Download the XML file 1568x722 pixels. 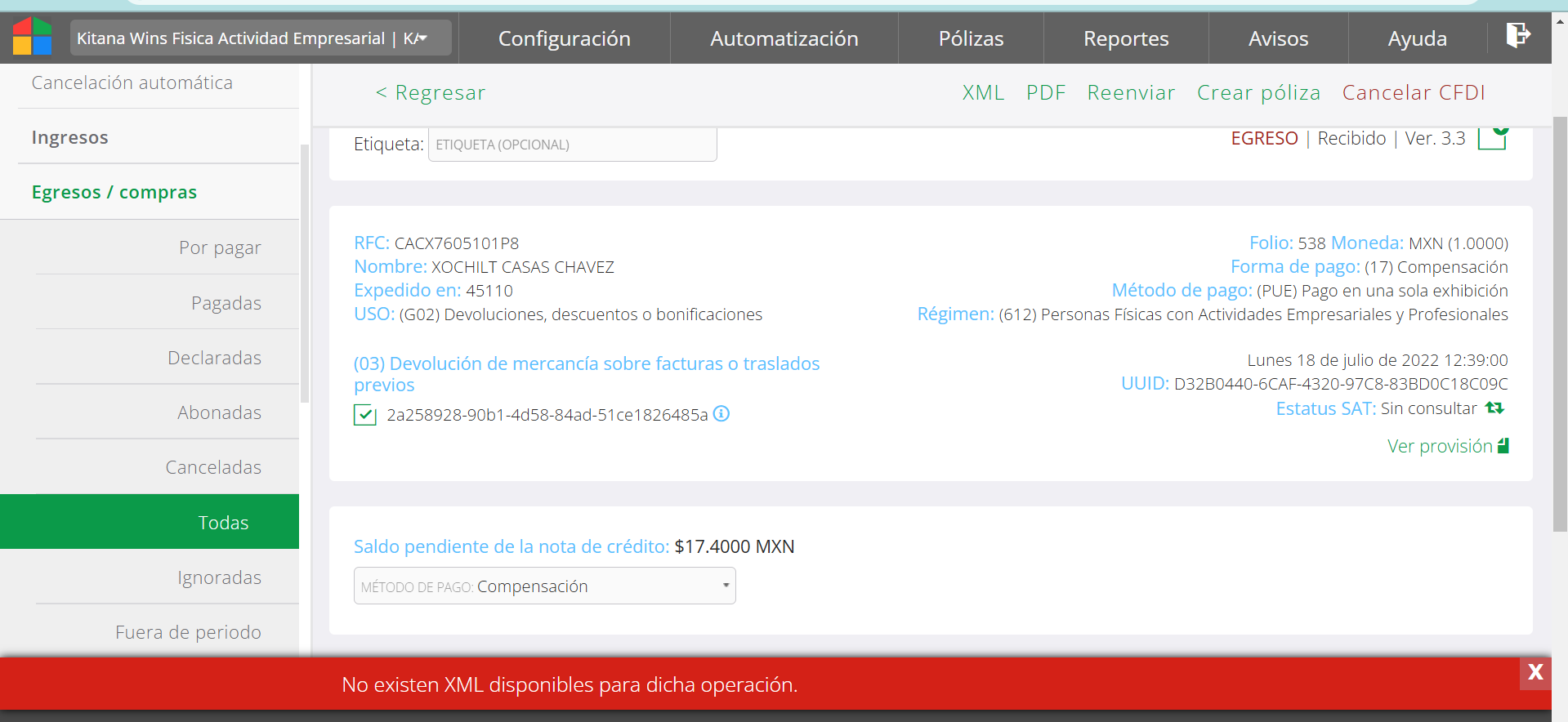pyautogui.click(x=982, y=93)
